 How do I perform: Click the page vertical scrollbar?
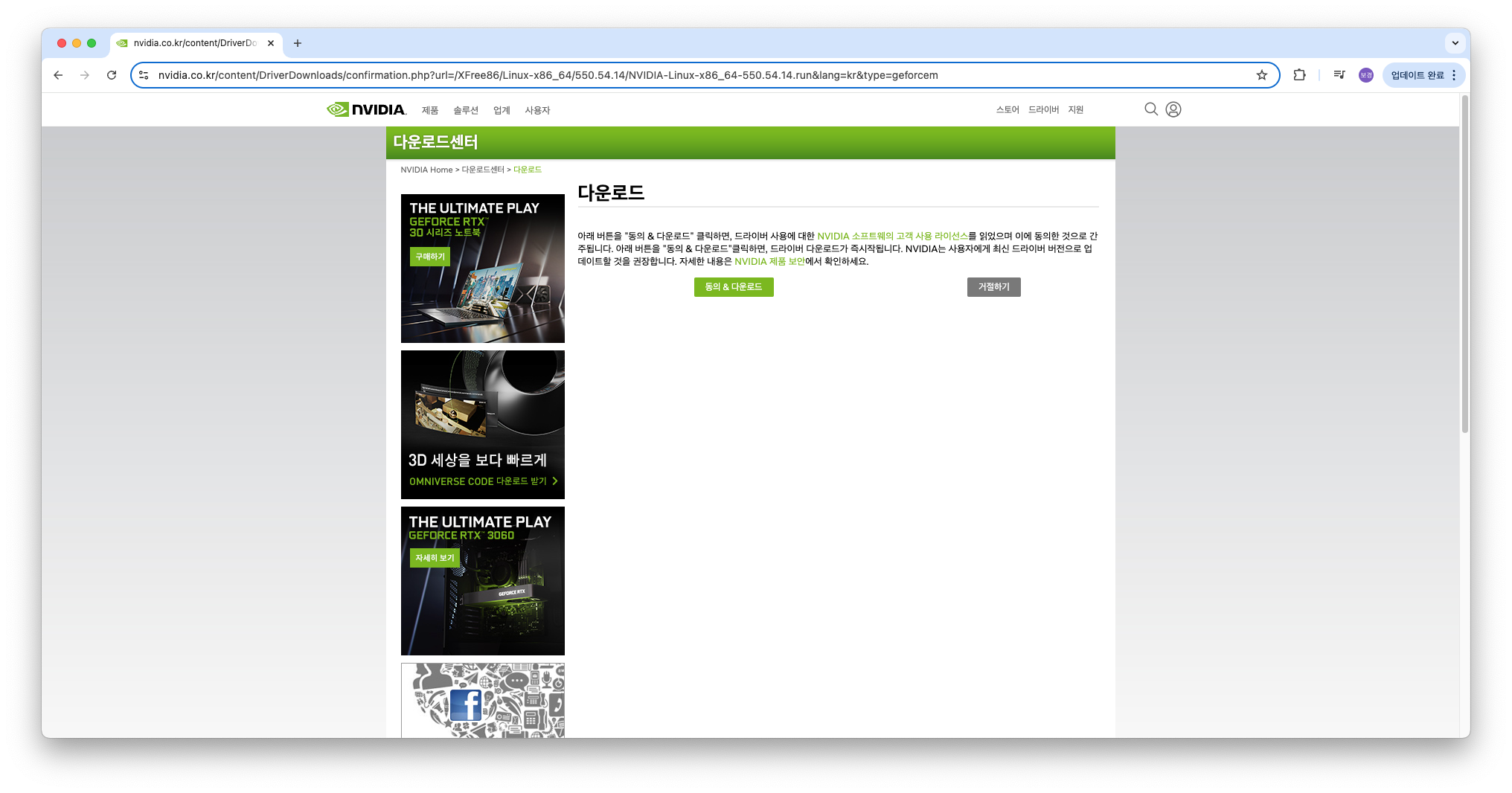point(1464,264)
